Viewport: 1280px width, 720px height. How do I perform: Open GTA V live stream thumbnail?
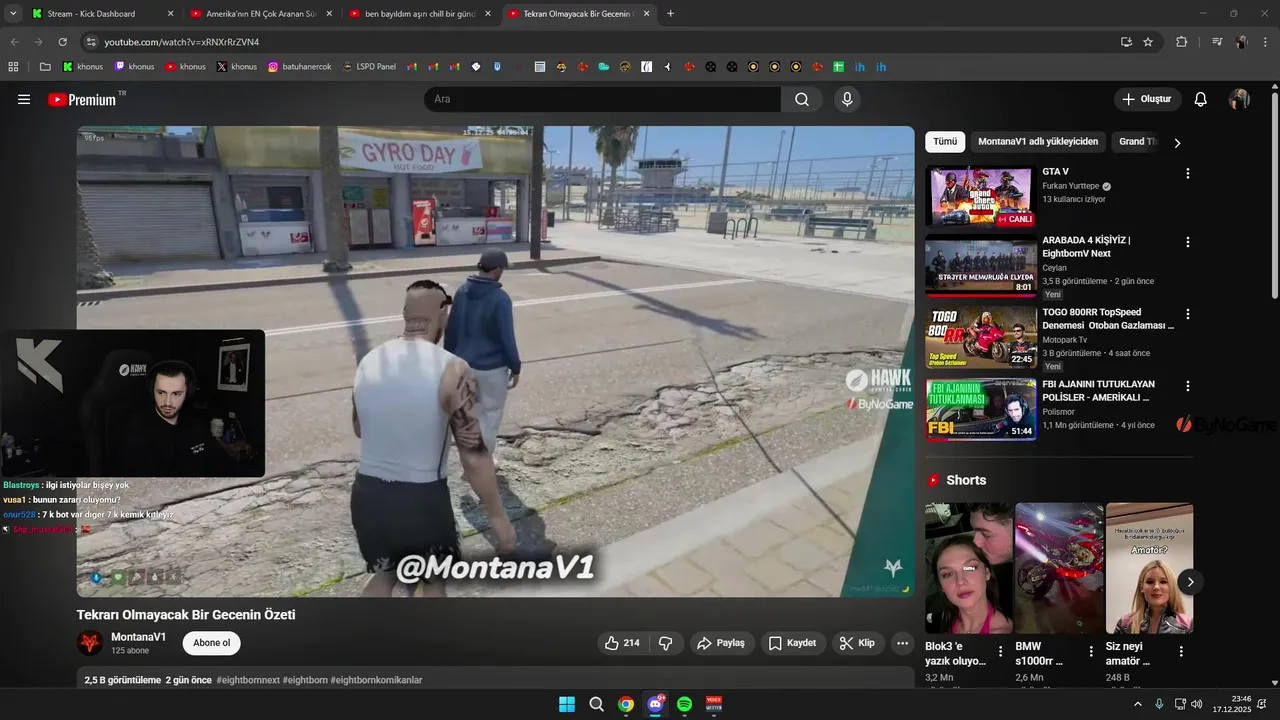pos(980,196)
